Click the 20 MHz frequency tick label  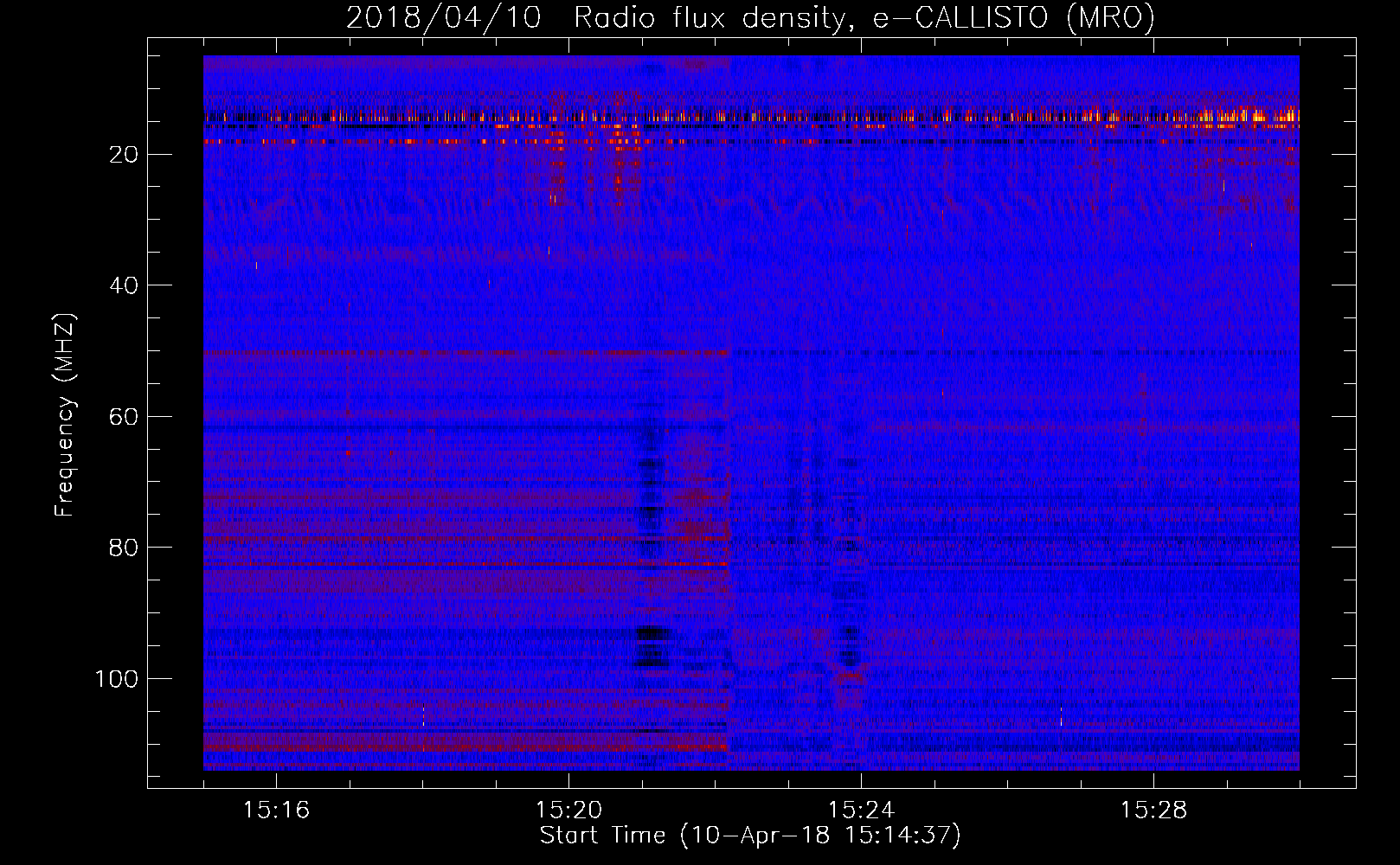(125, 155)
